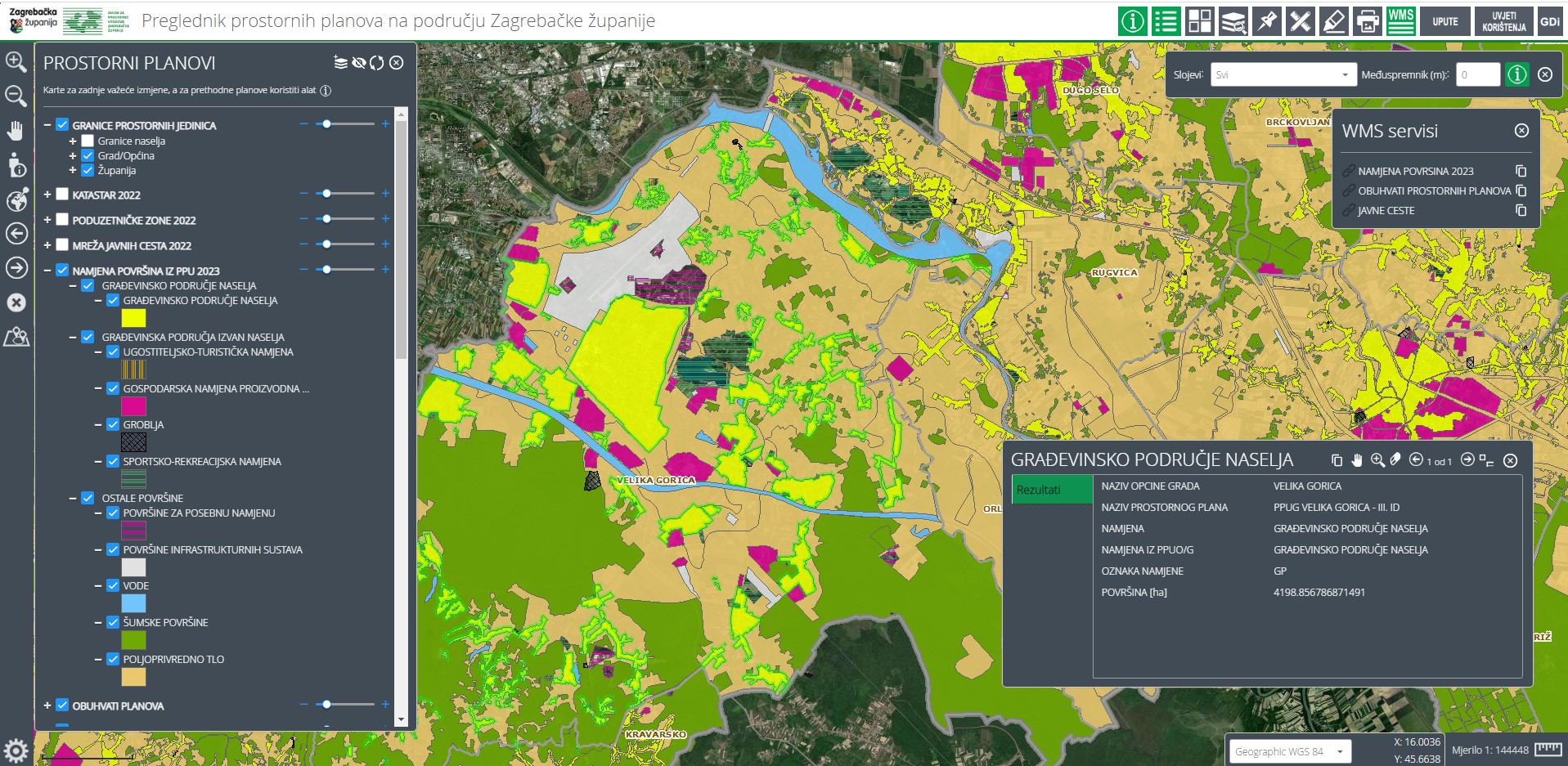The width and height of the screenshot is (1568, 766).
Task: Go to previous map extent arrow
Action: (16, 234)
